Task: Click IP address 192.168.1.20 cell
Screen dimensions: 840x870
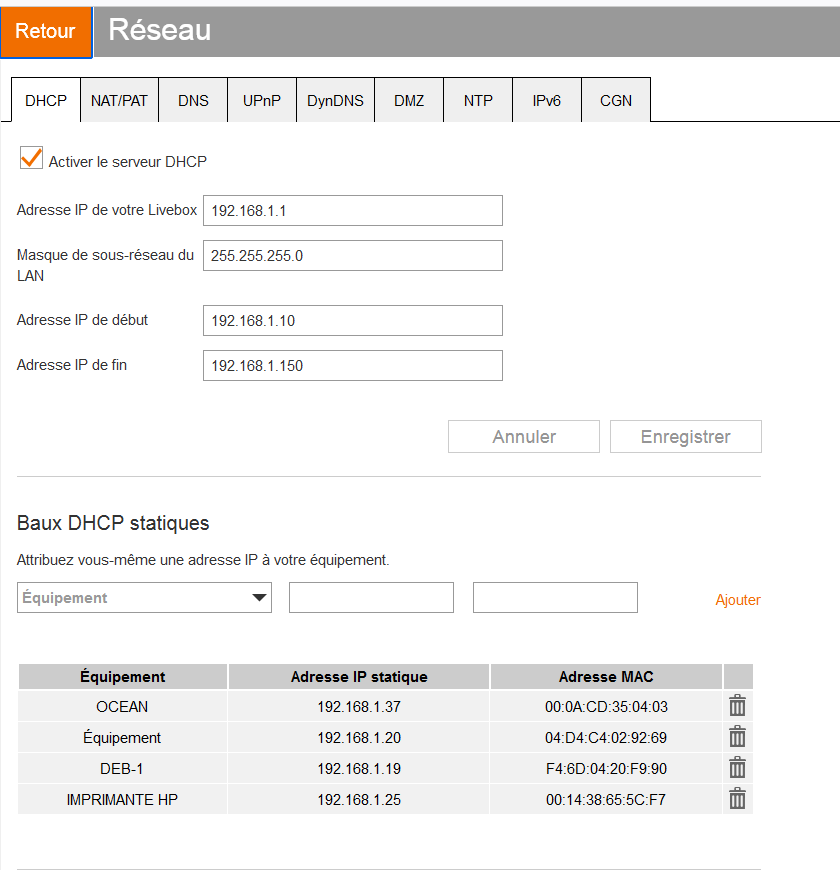Action: [x=359, y=737]
